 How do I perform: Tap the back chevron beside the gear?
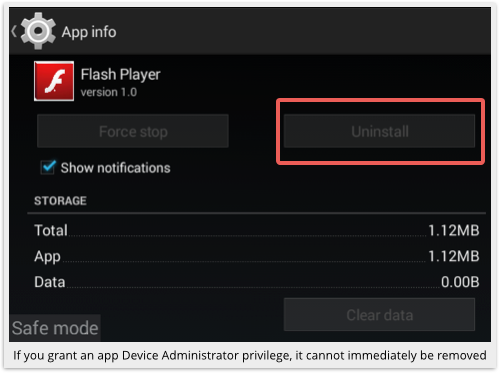tap(14, 31)
